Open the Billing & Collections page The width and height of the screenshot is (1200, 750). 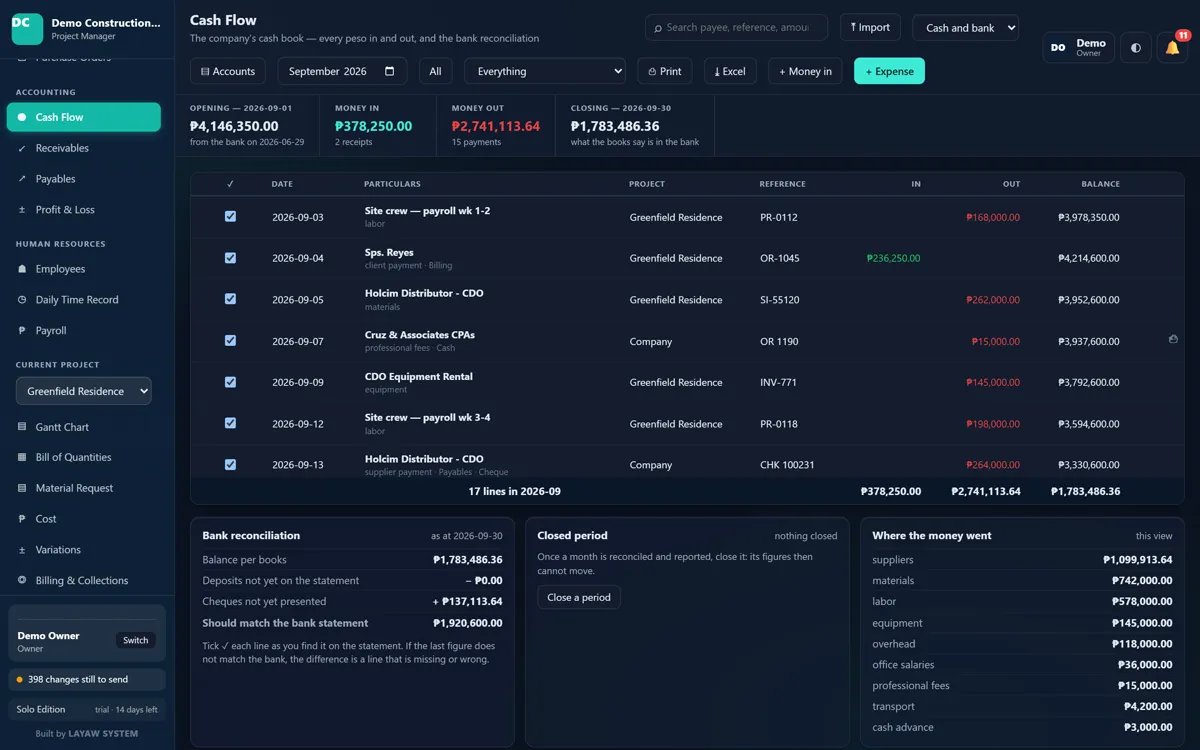click(84, 580)
